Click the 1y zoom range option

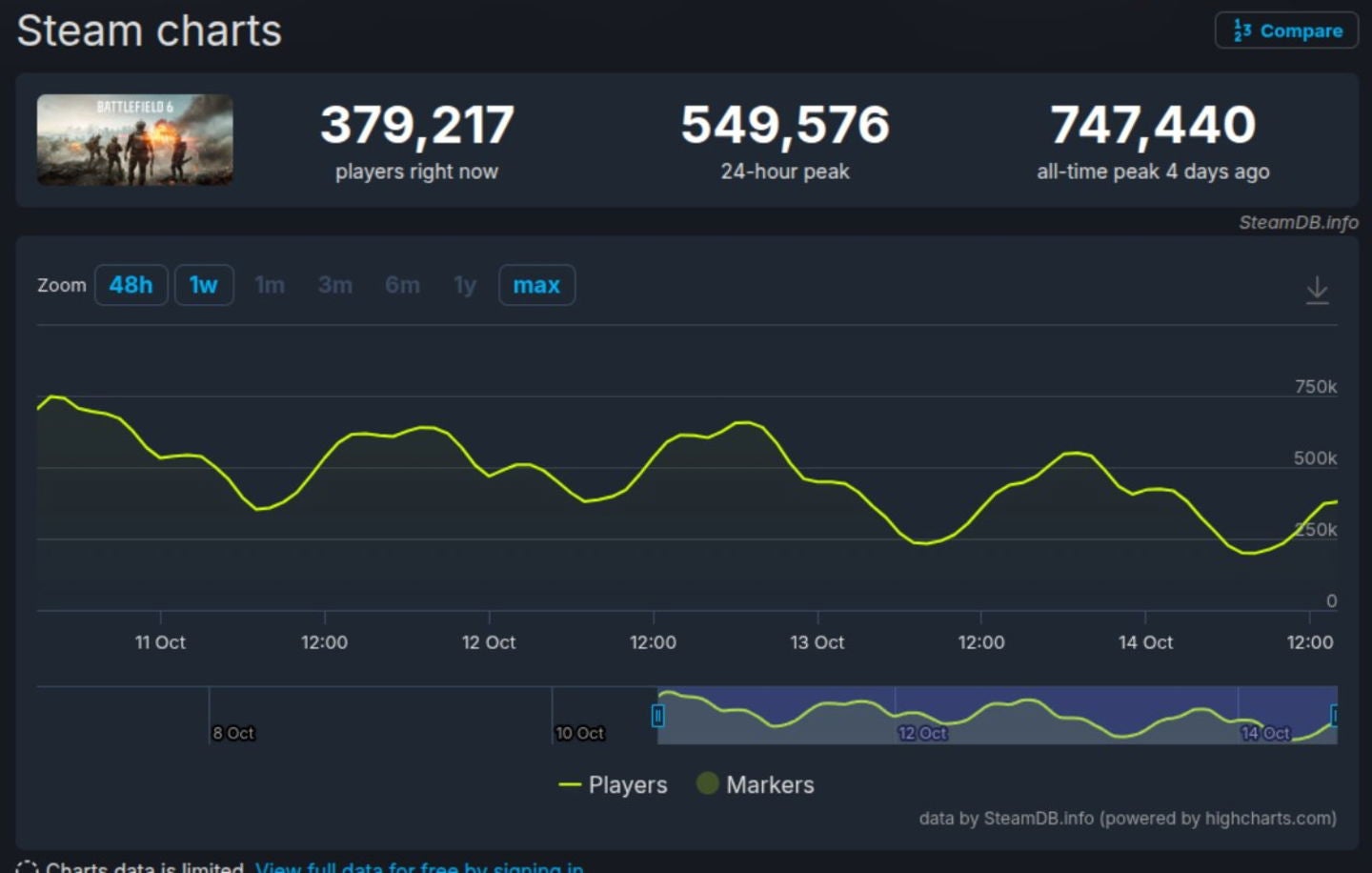click(464, 284)
